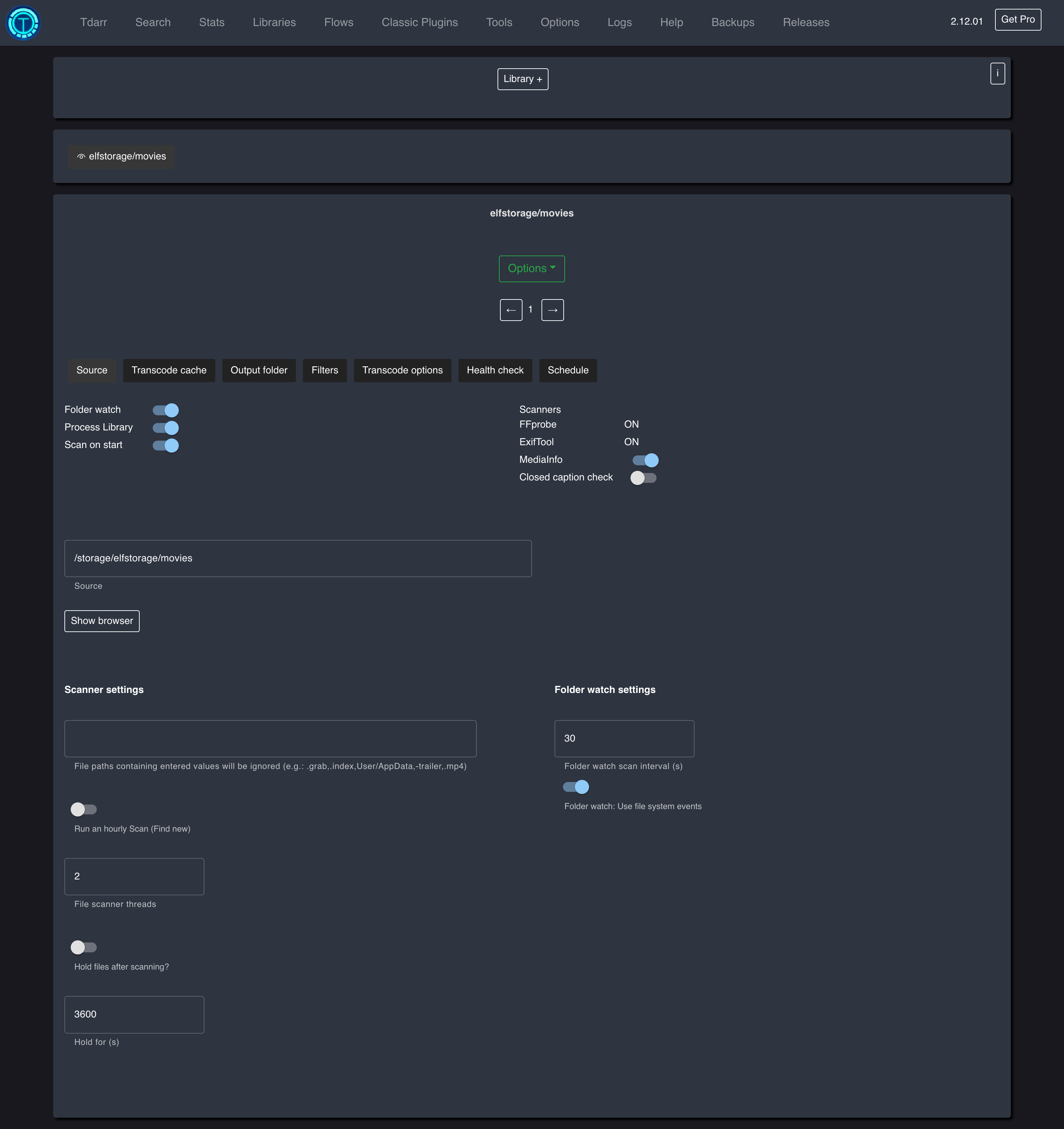Open Stats in the top navigation

212,22
